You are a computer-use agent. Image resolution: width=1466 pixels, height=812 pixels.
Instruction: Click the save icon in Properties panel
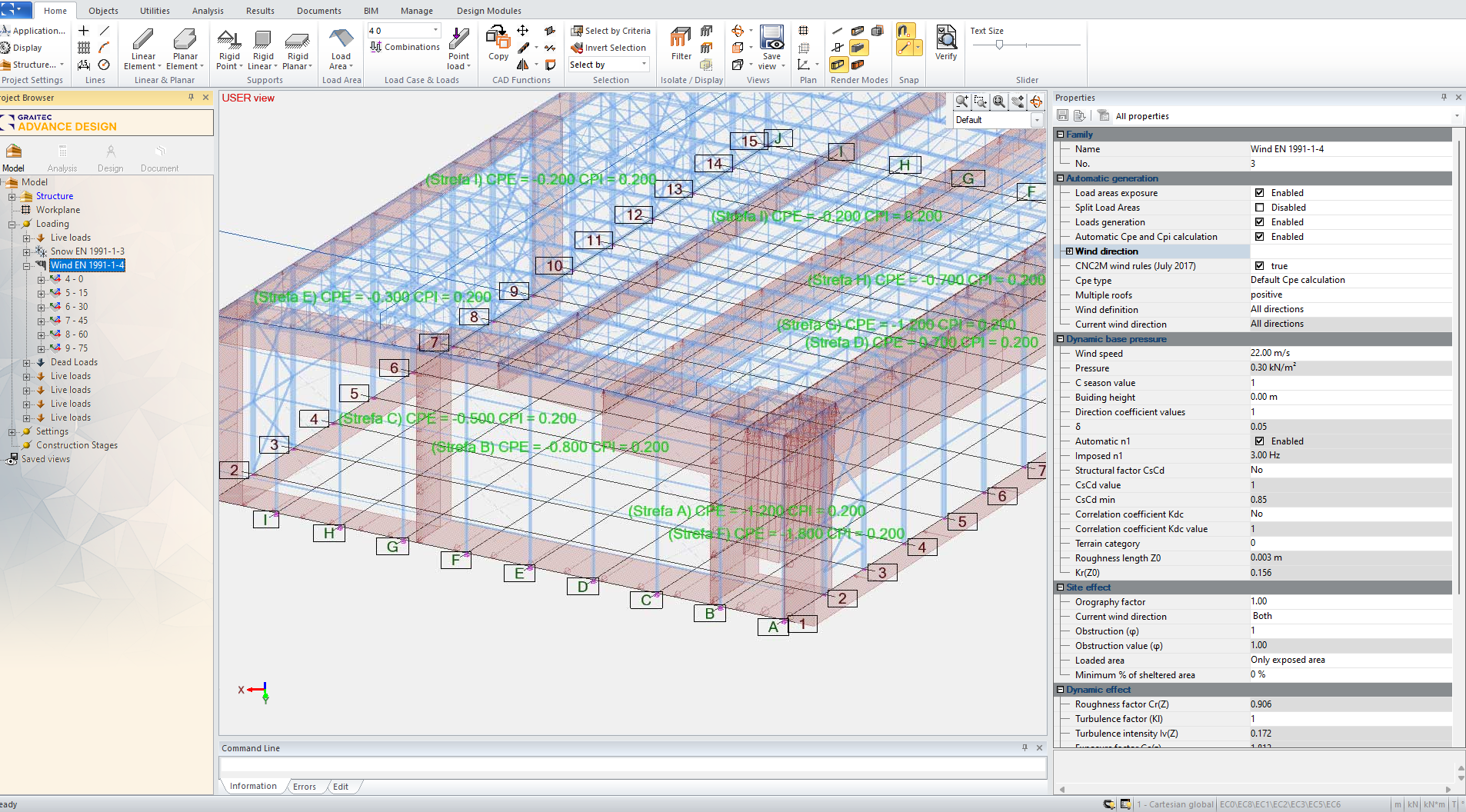click(1062, 115)
